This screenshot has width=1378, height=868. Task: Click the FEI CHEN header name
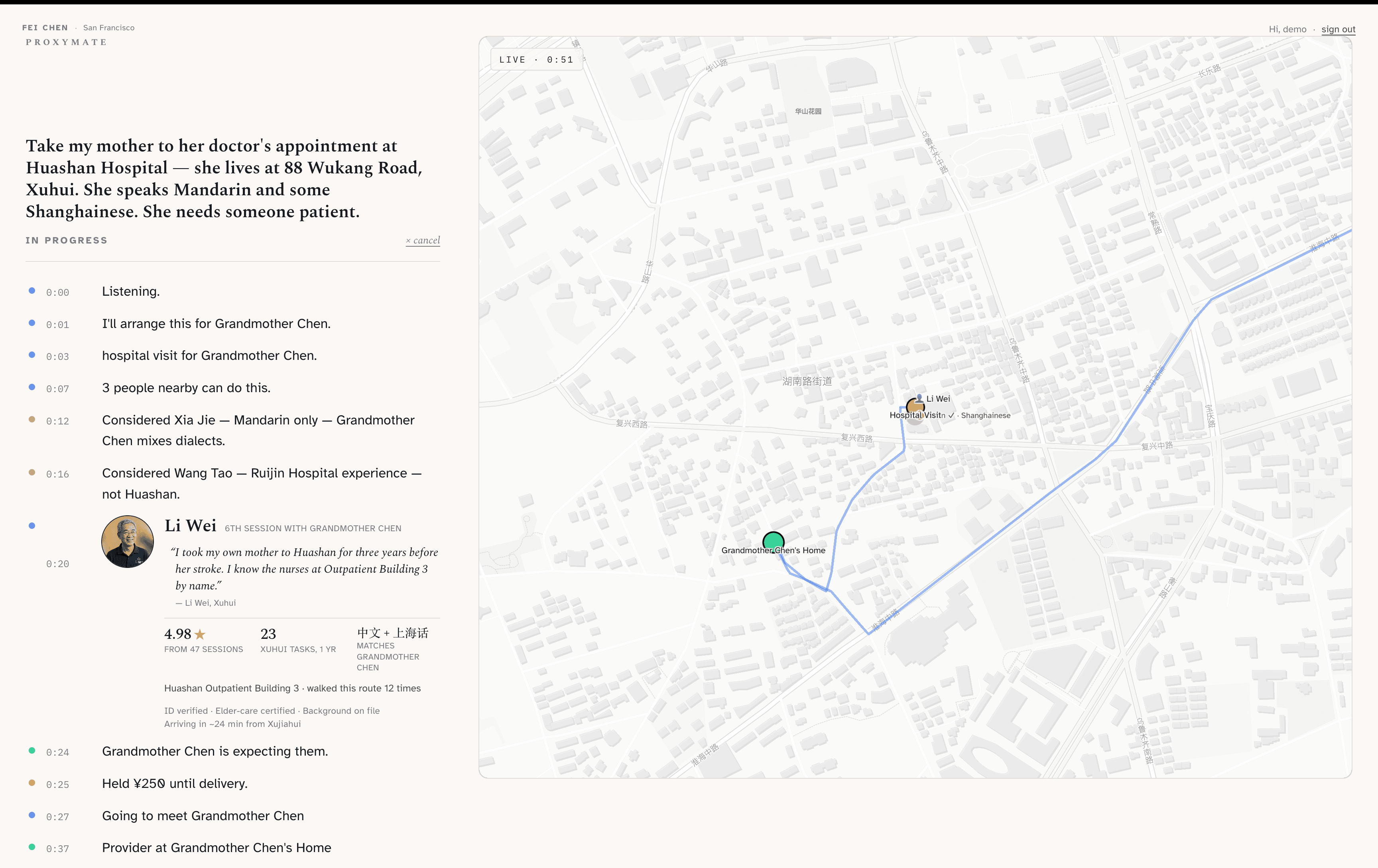[x=45, y=27]
